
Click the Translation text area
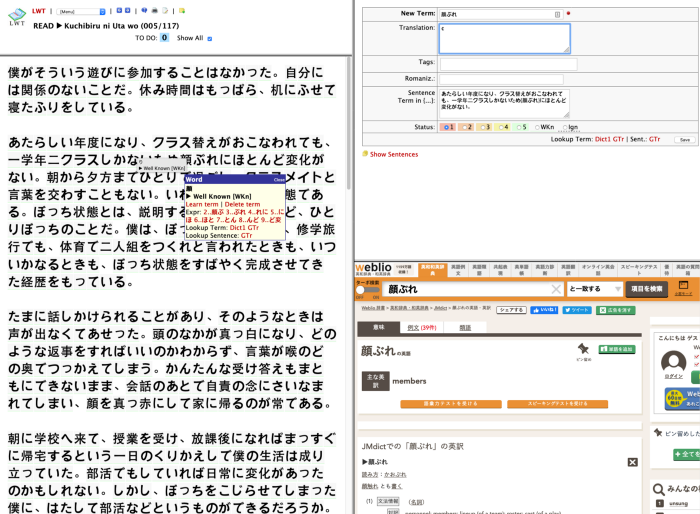tap(504, 39)
